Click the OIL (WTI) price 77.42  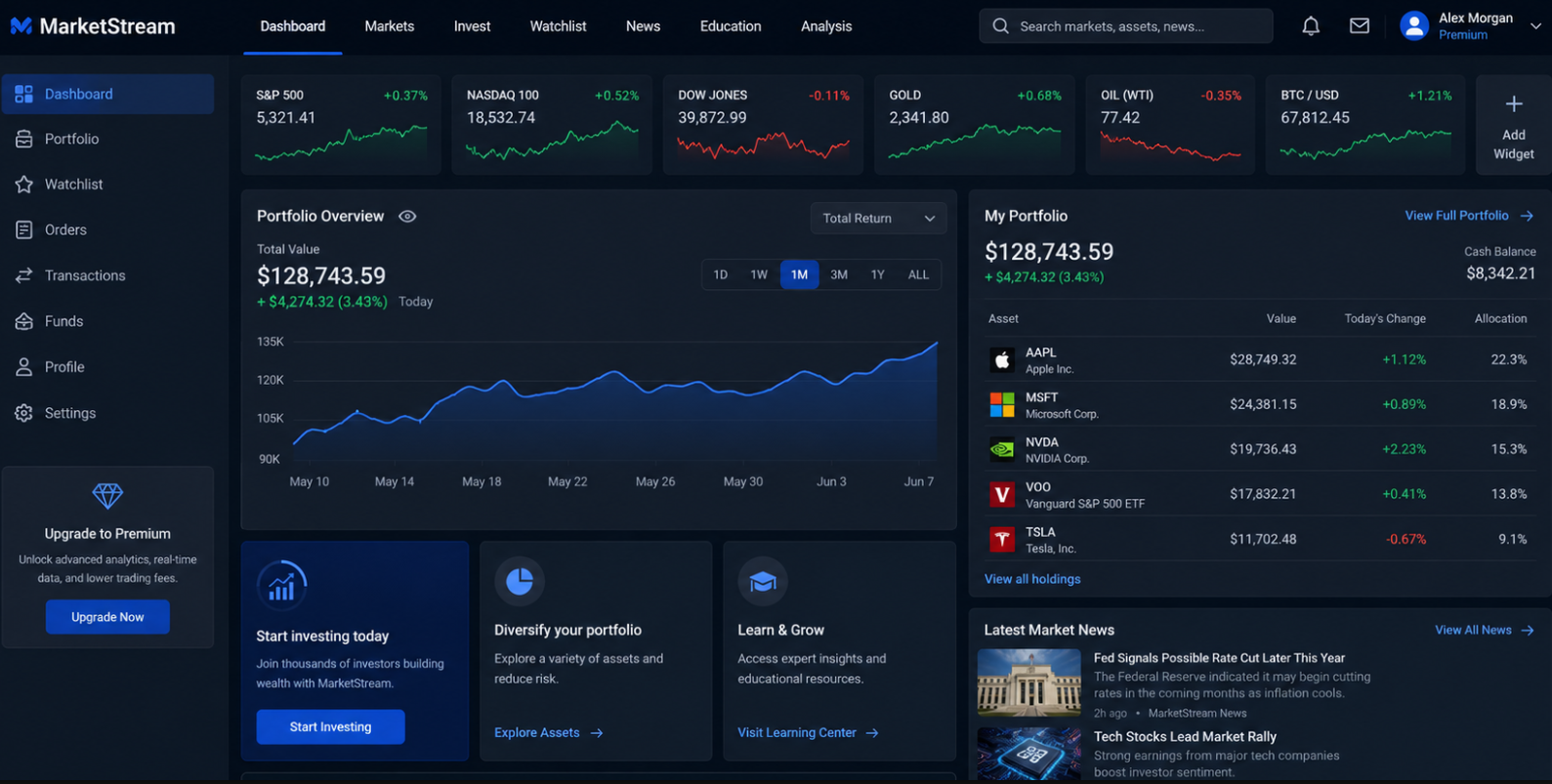pos(1120,118)
